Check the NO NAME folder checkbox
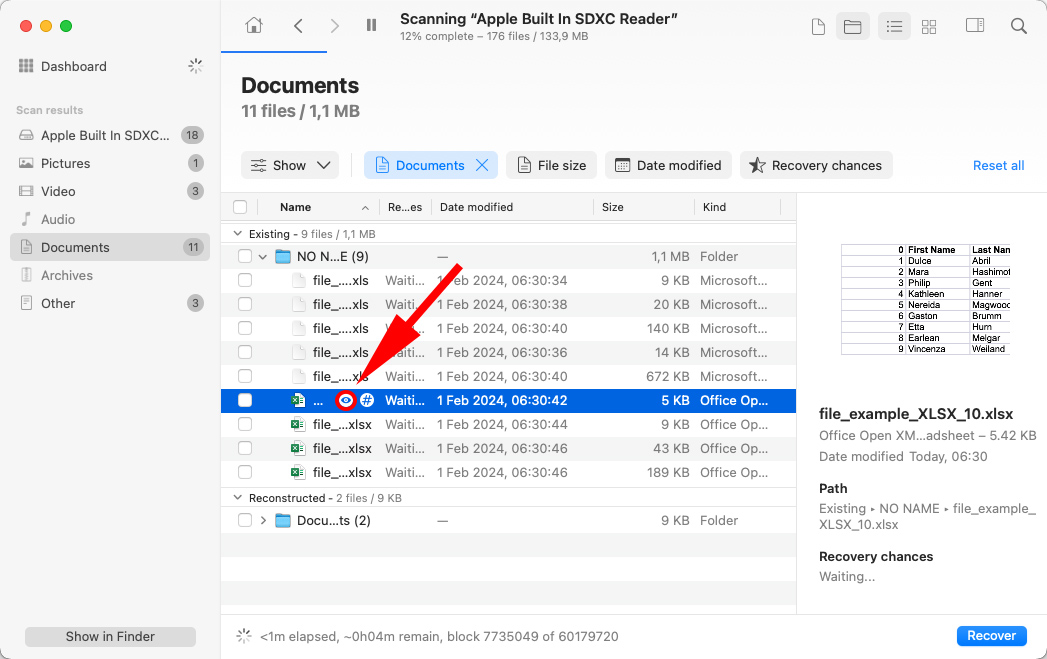 245,256
